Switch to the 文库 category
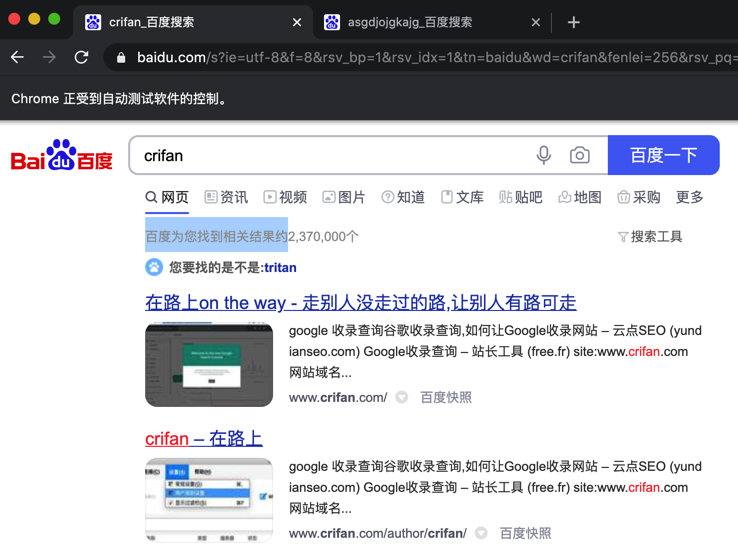Viewport: 738px width, 552px height. [x=462, y=197]
